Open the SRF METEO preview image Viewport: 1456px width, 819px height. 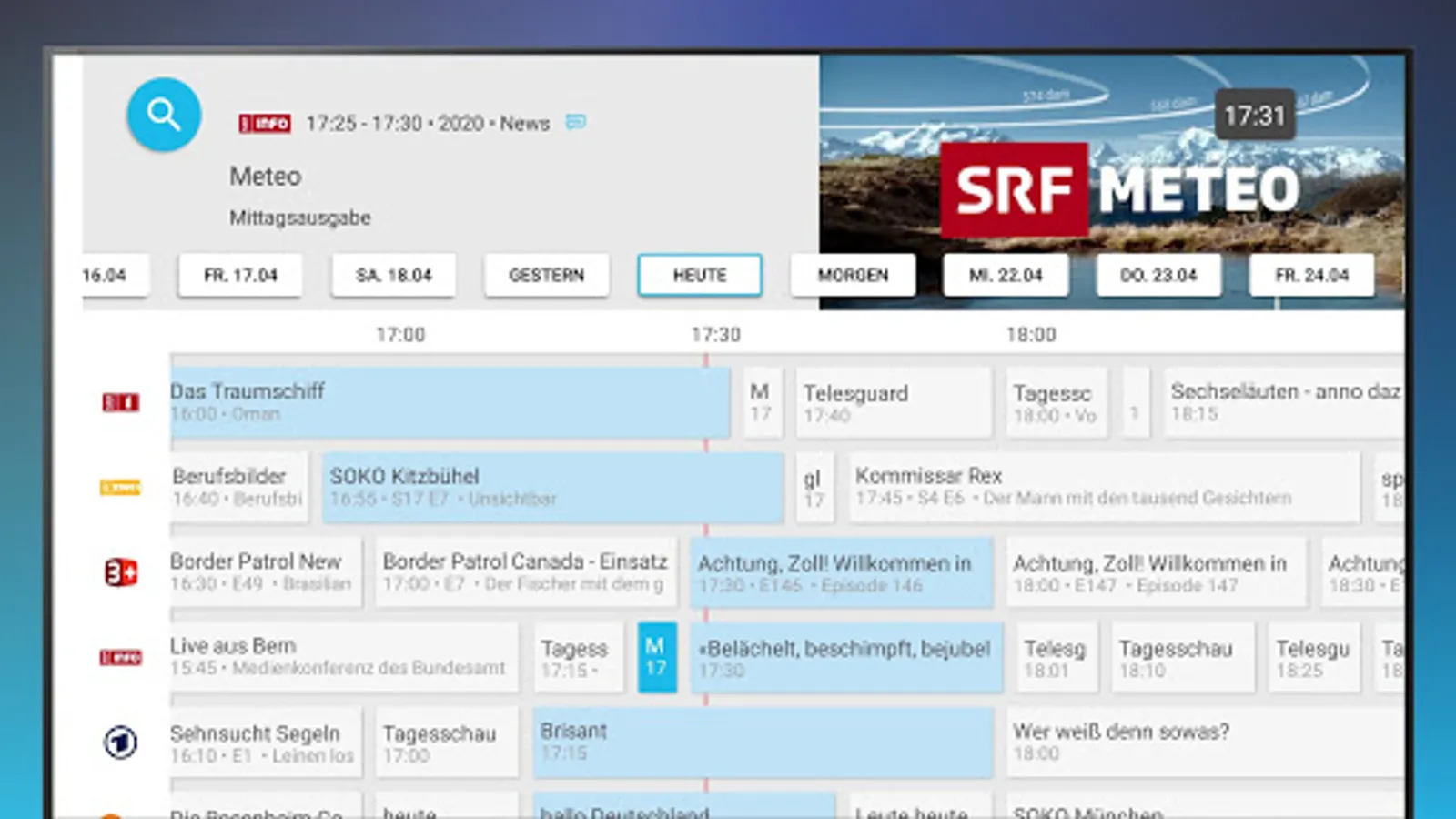(x=1112, y=182)
